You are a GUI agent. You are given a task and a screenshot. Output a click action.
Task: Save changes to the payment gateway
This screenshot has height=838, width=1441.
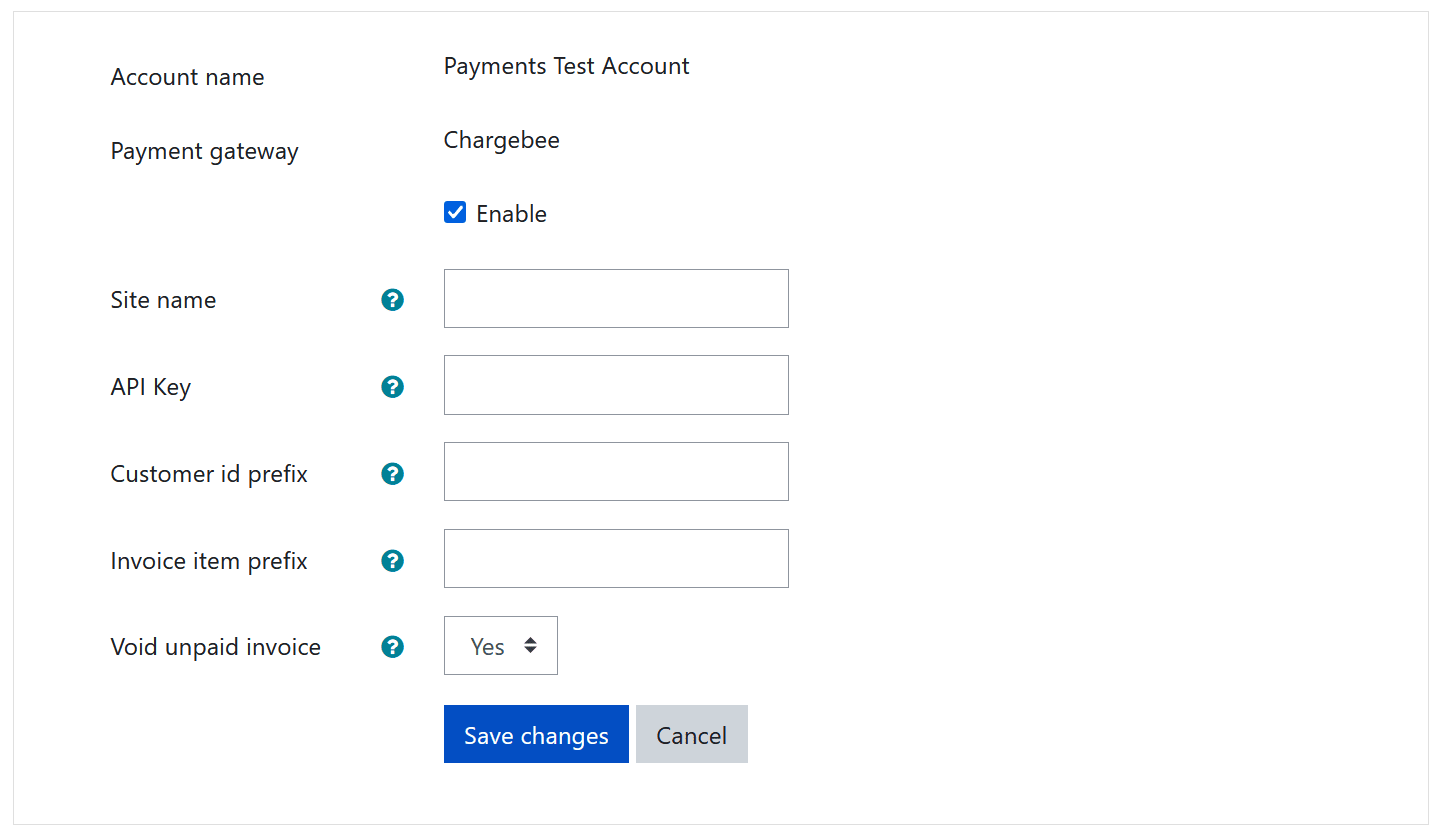(x=536, y=734)
